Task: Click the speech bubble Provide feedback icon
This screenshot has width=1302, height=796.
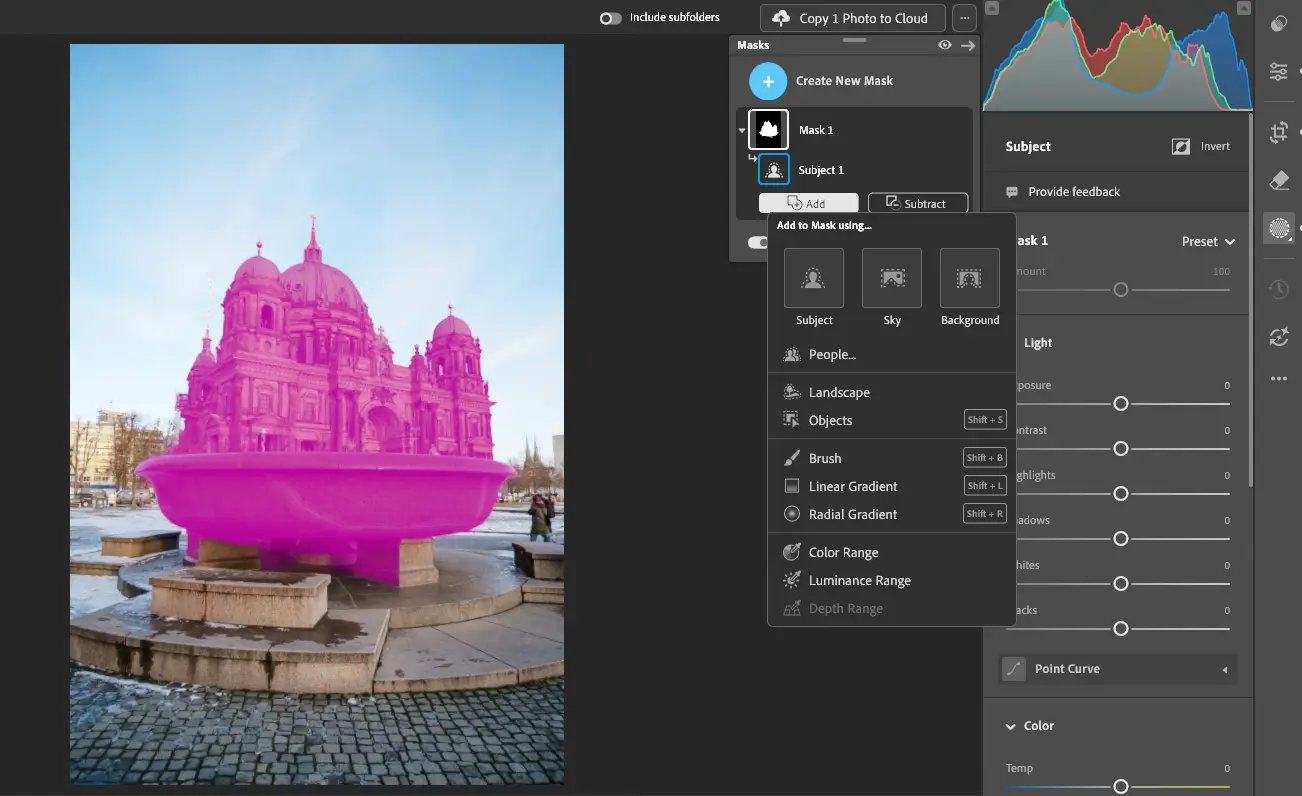Action: [x=1011, y=191]
